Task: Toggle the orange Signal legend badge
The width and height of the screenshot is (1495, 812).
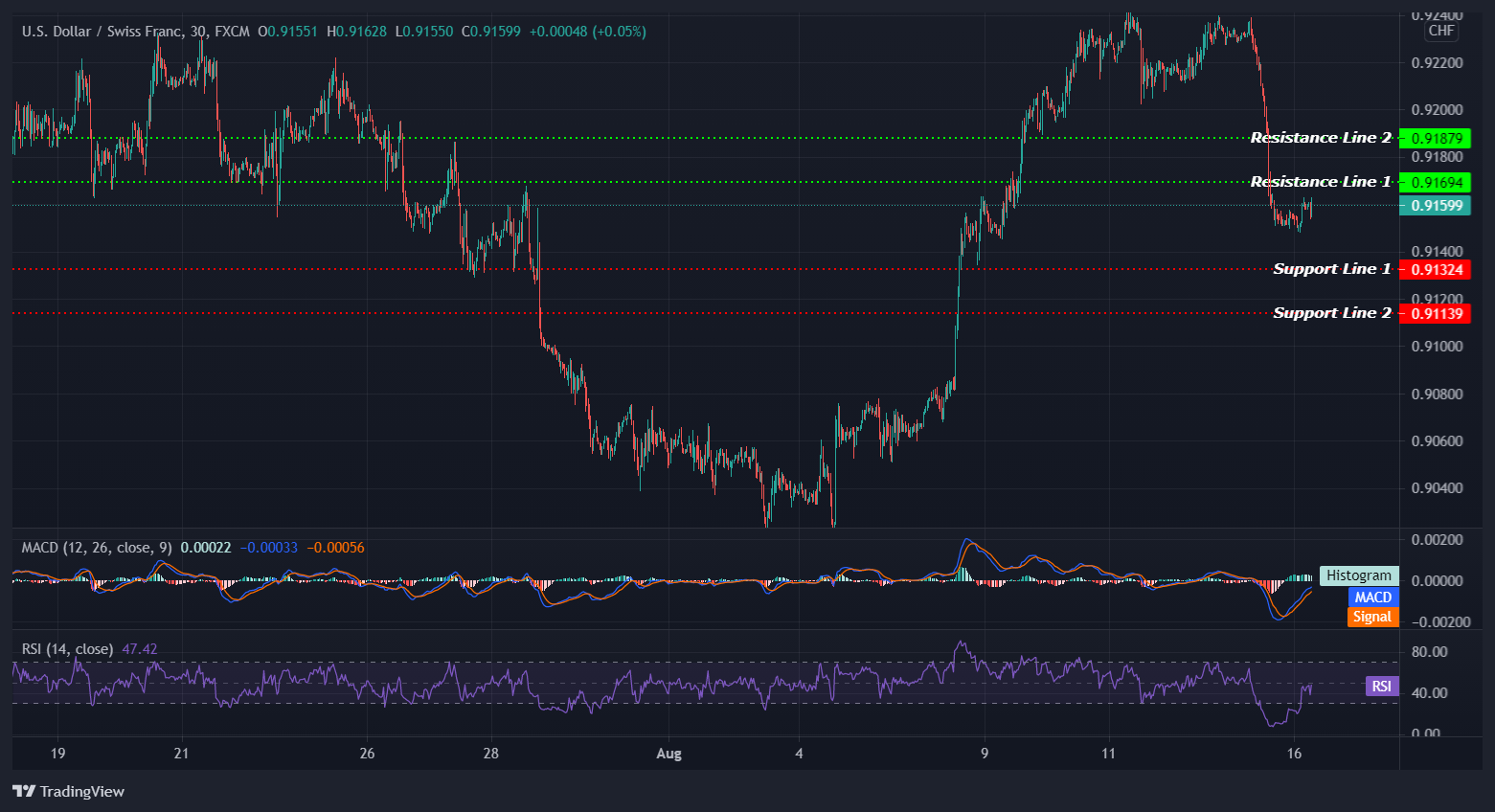Action: tap(1372, 617)
